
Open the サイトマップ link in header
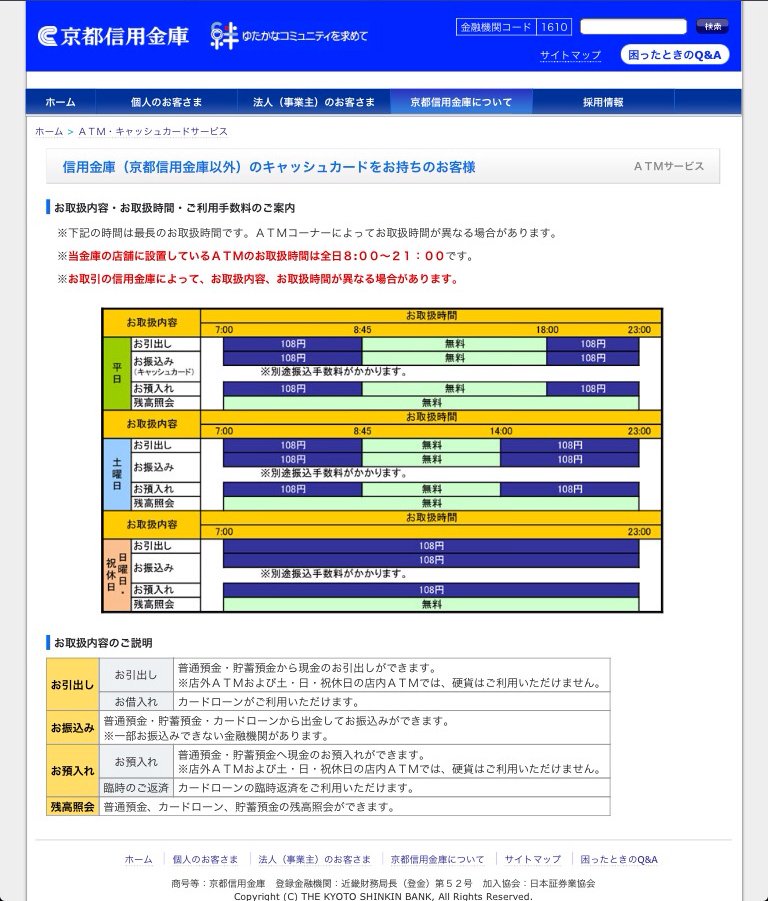pyautogui.click(x=570, y=55)
